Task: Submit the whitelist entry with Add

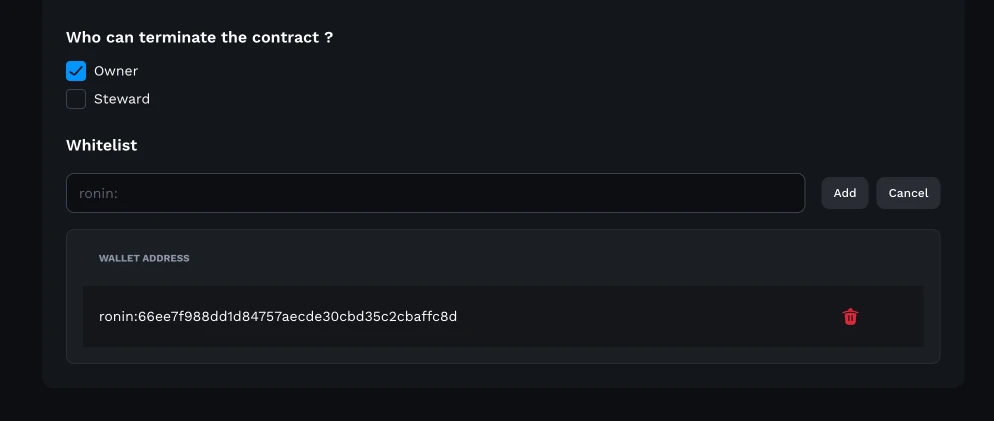Action: click(x=844, y=193)
